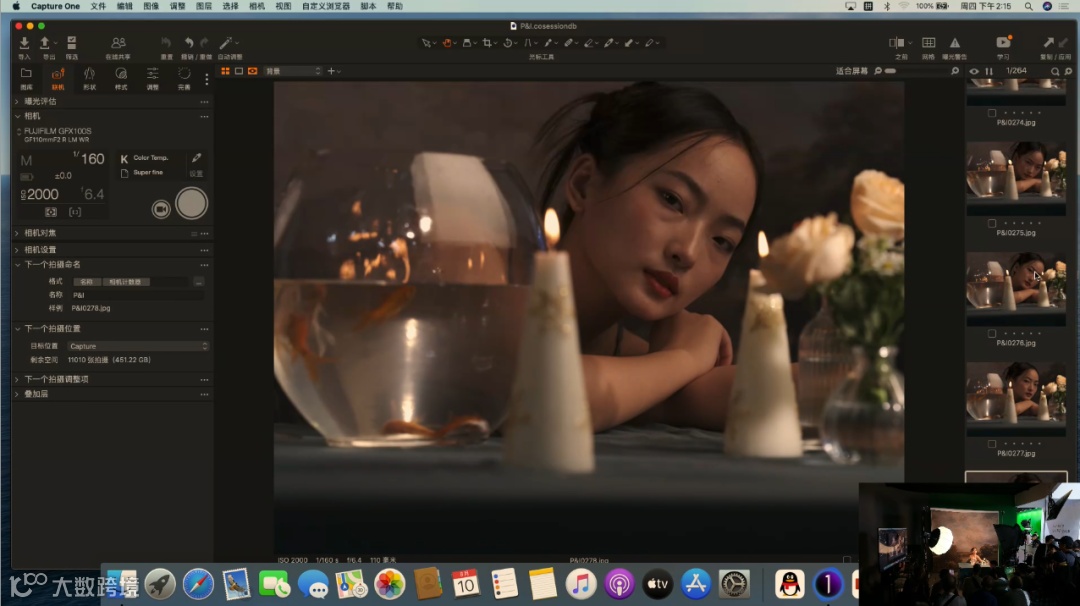Expand the 下一个拍摄调整项 panel

point(17,379)
